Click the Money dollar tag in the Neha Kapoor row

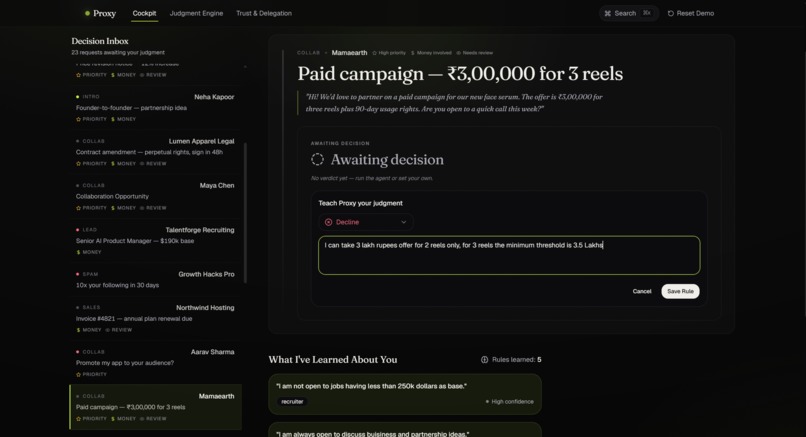(x=123, y=119)
